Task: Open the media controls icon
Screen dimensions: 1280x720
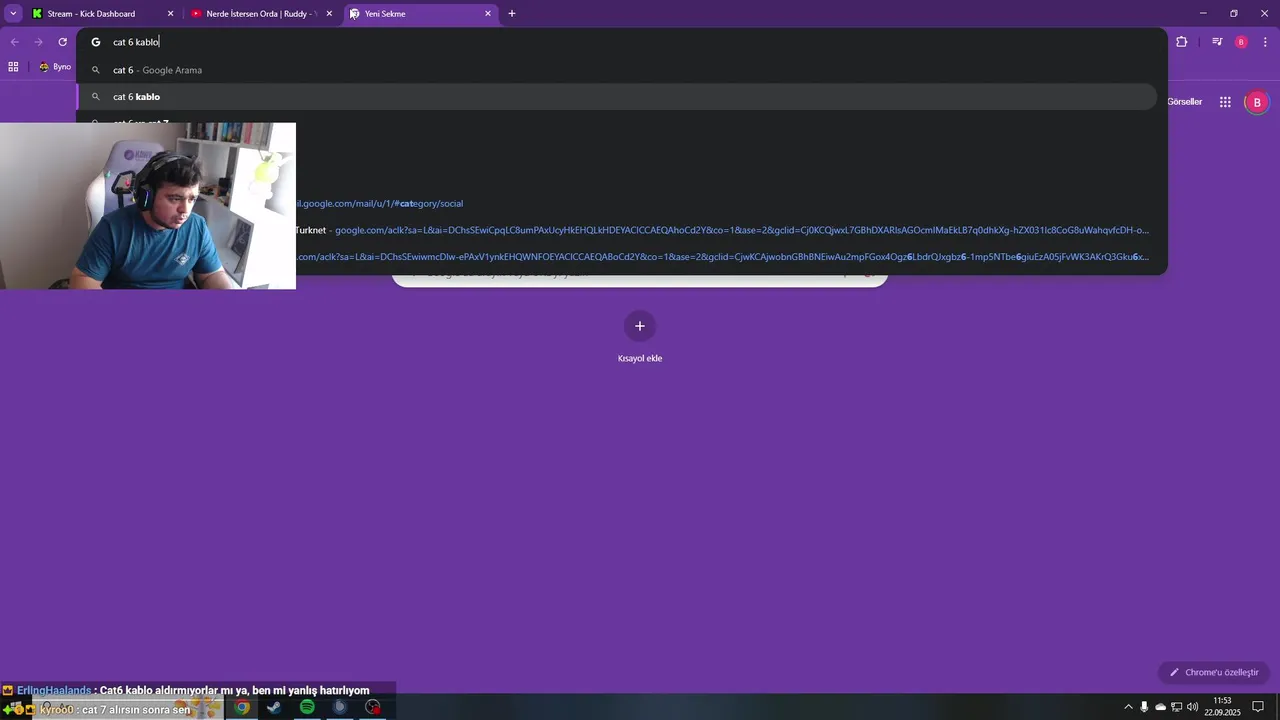Action: click(1217, 42)
